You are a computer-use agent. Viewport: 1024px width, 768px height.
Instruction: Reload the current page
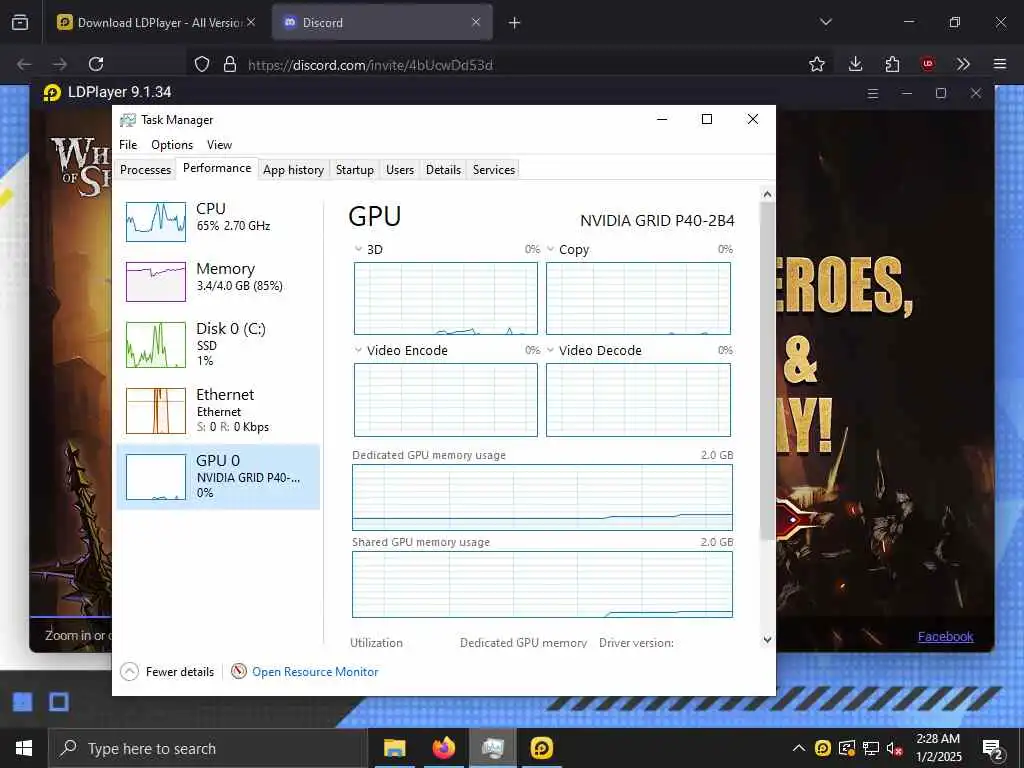coord(96,64)
